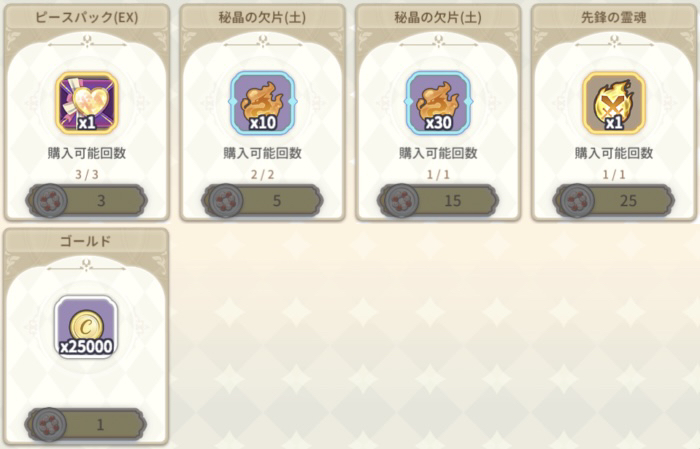Buy ゴールド for 1 token
Image resolution: width=700 pixels, height=449 pixels.
click(86, 424)
